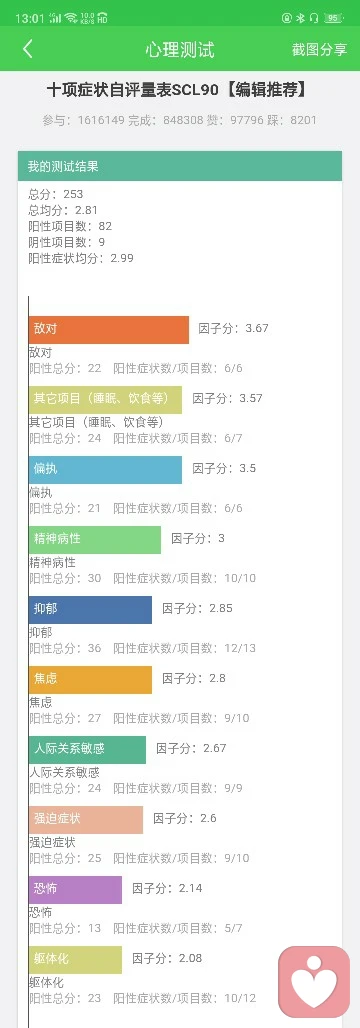Select the green 精神病性 bar

pyautogui.click(x=94, y=540)
